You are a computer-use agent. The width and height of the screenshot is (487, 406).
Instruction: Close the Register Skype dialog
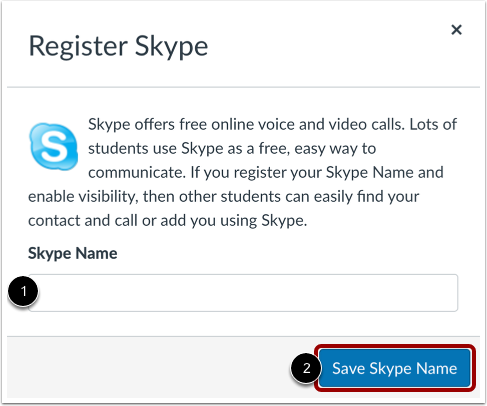(x=456, y=30)
